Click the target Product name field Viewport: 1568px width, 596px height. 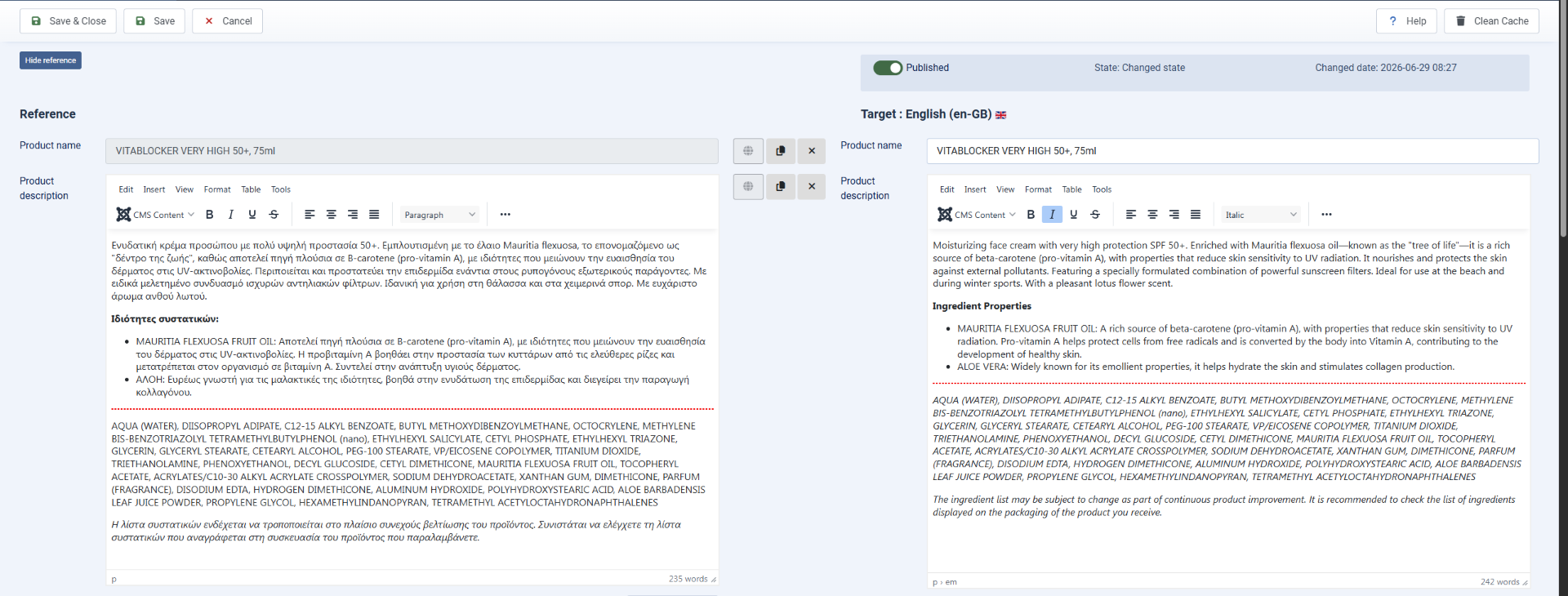click(x=1232, y=151)
